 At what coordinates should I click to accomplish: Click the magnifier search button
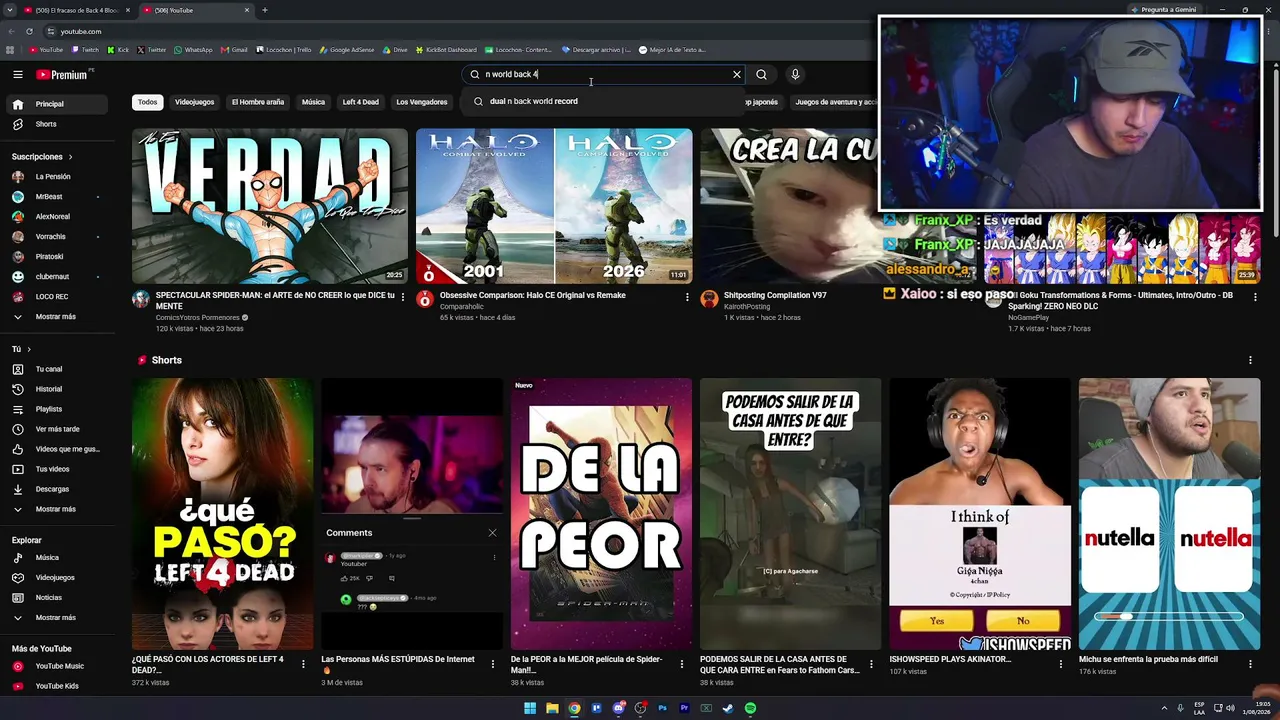[x=761, y=74]
